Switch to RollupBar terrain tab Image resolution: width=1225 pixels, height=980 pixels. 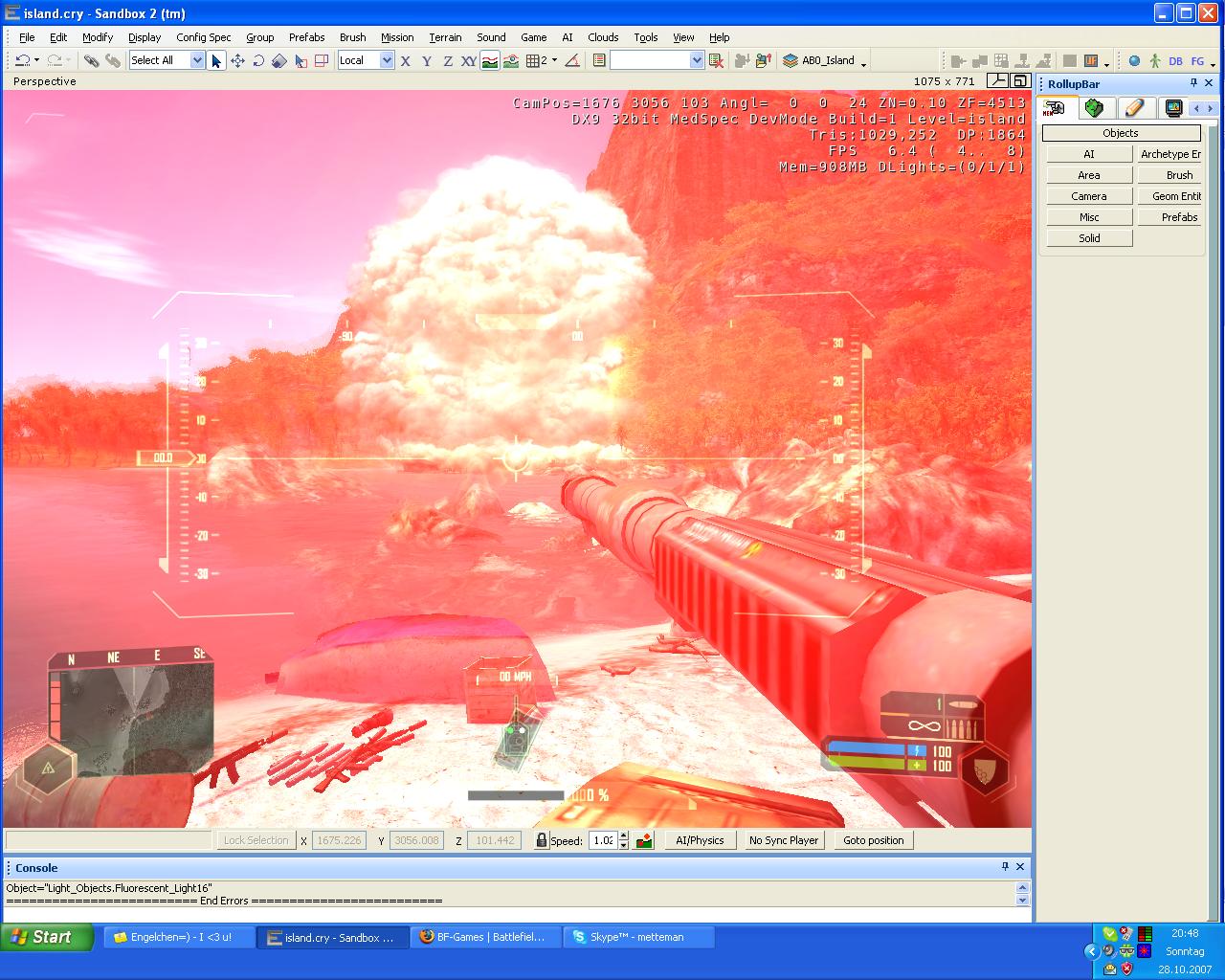pos(1094,108)
